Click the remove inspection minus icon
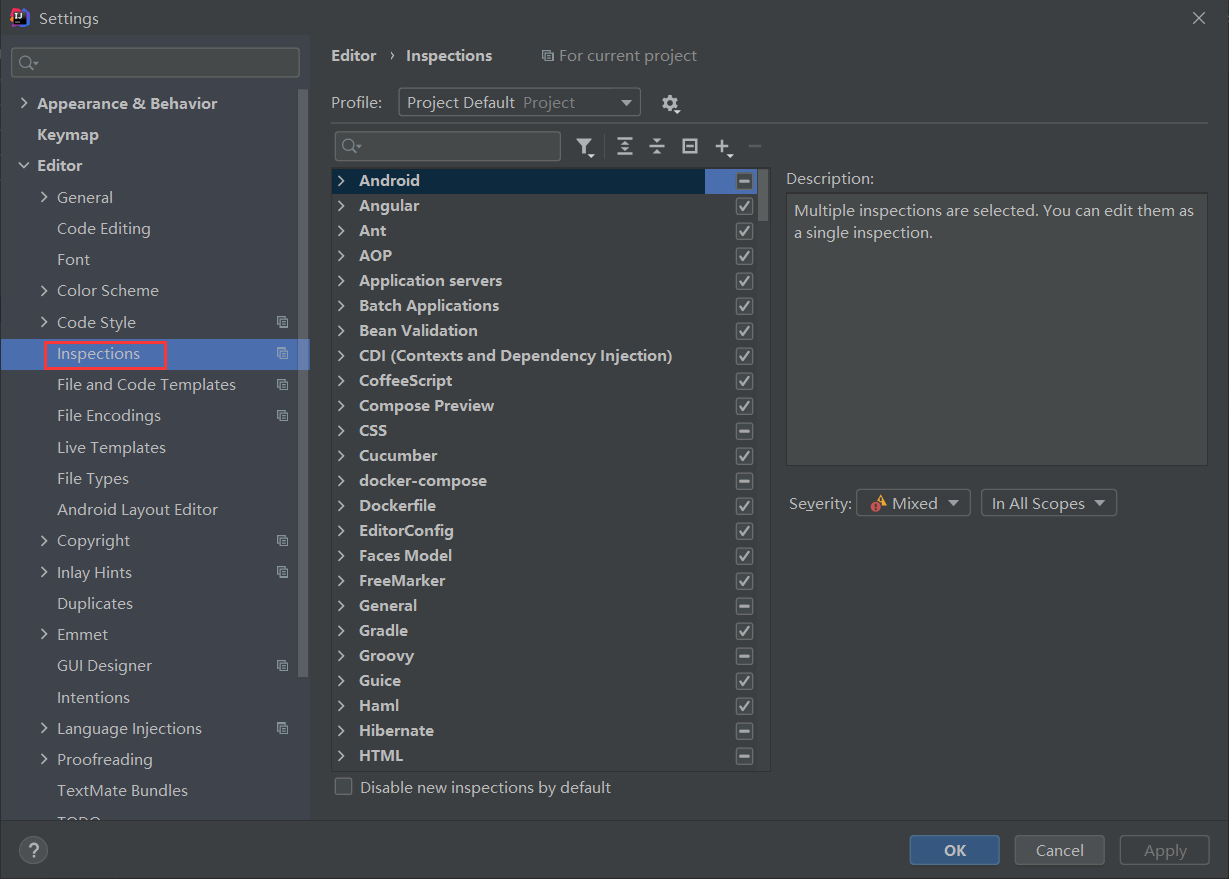This screenshot has width=1229, height=879. (755, 146)
